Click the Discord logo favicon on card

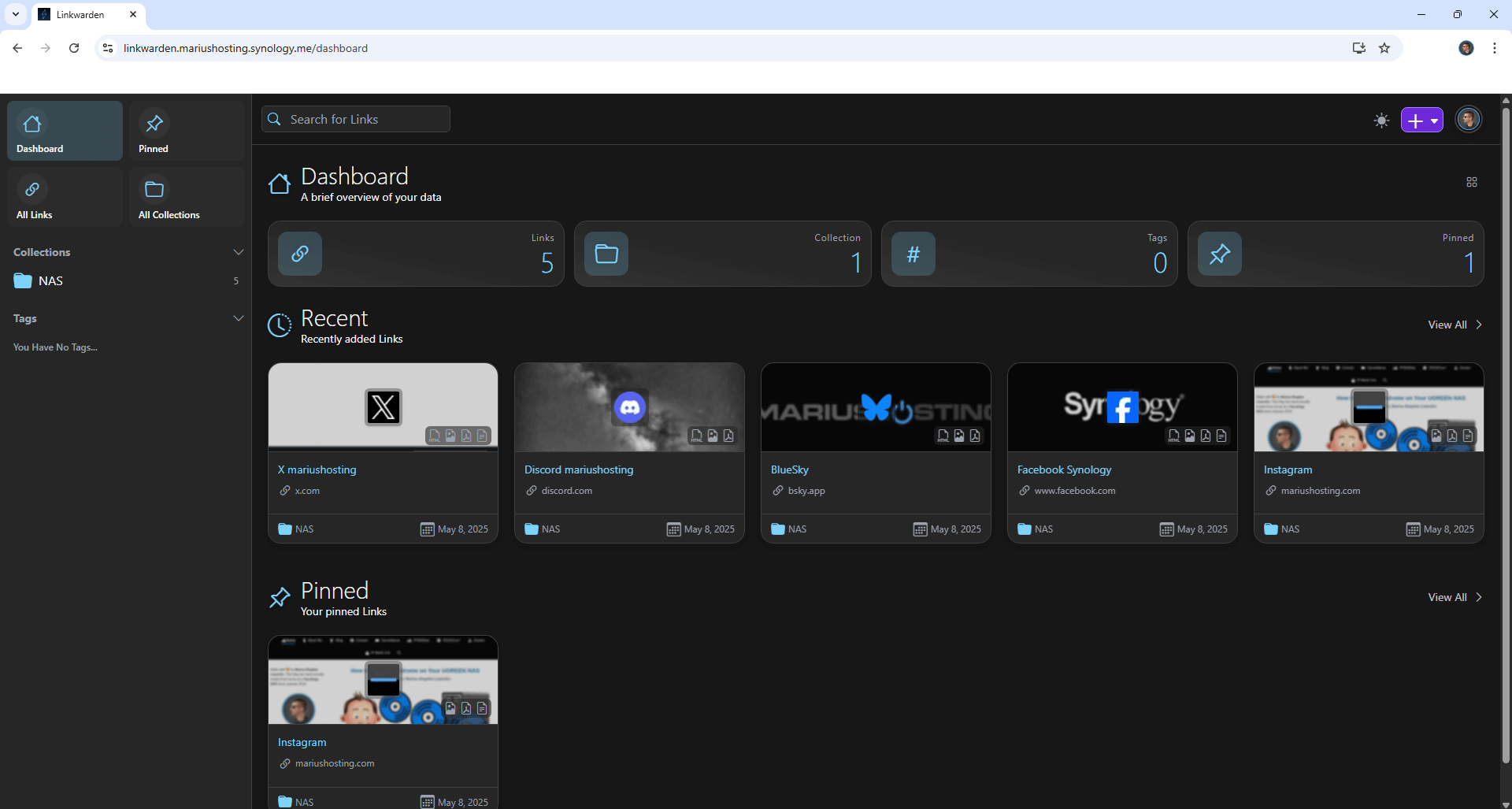coord(630,407)
